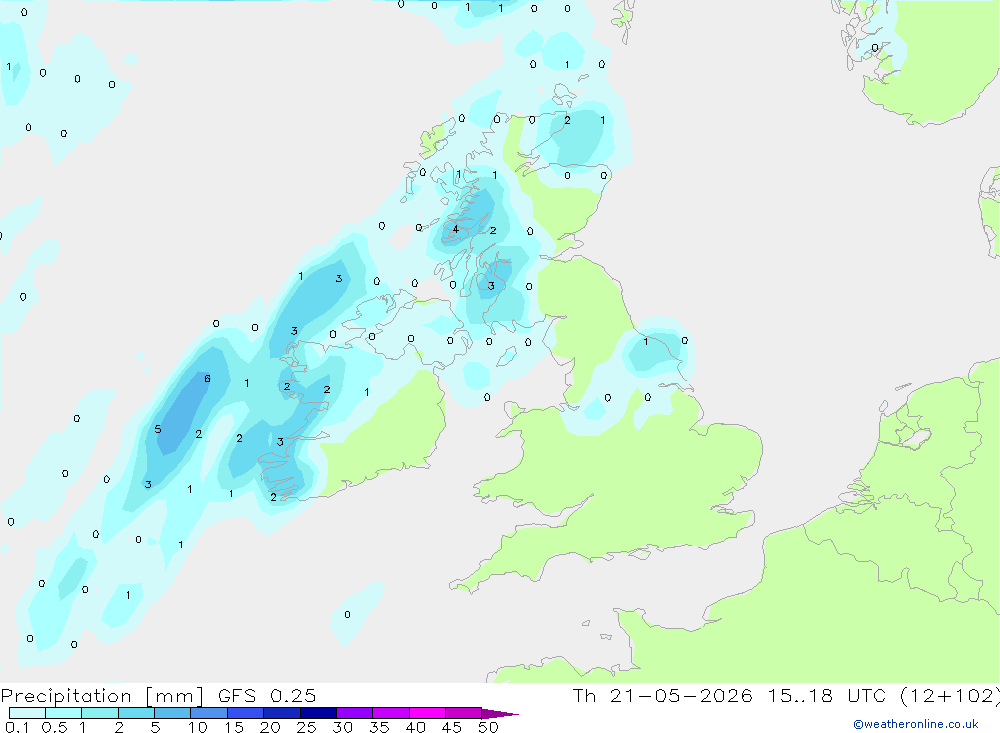
Task: Pick the 10–15 mm legend color swatch
Action: (209, 713)
